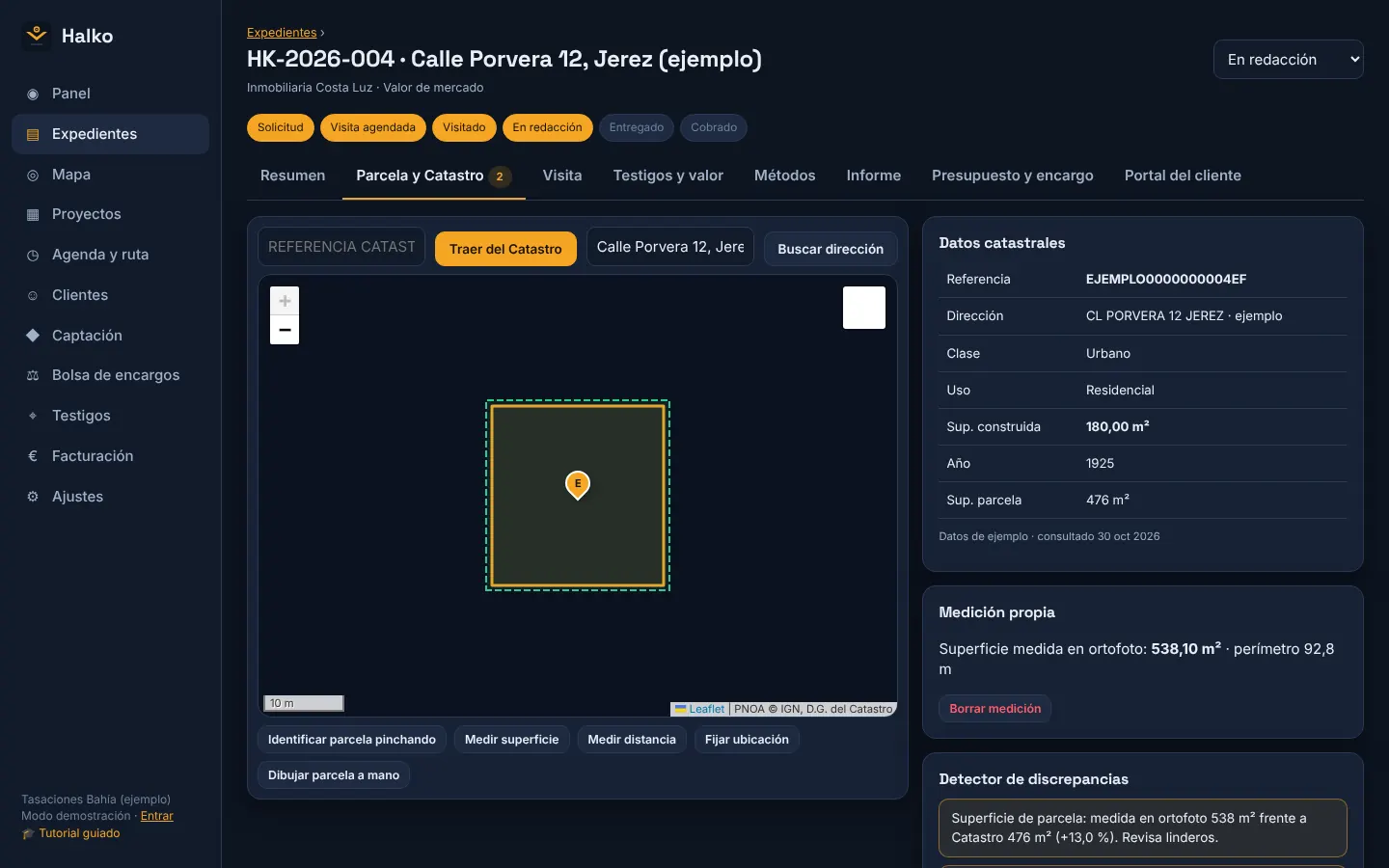The height and width of the screenshot is (868, 1389).
Task: Click Medir distancia button
Action: [x=632, y=740]
